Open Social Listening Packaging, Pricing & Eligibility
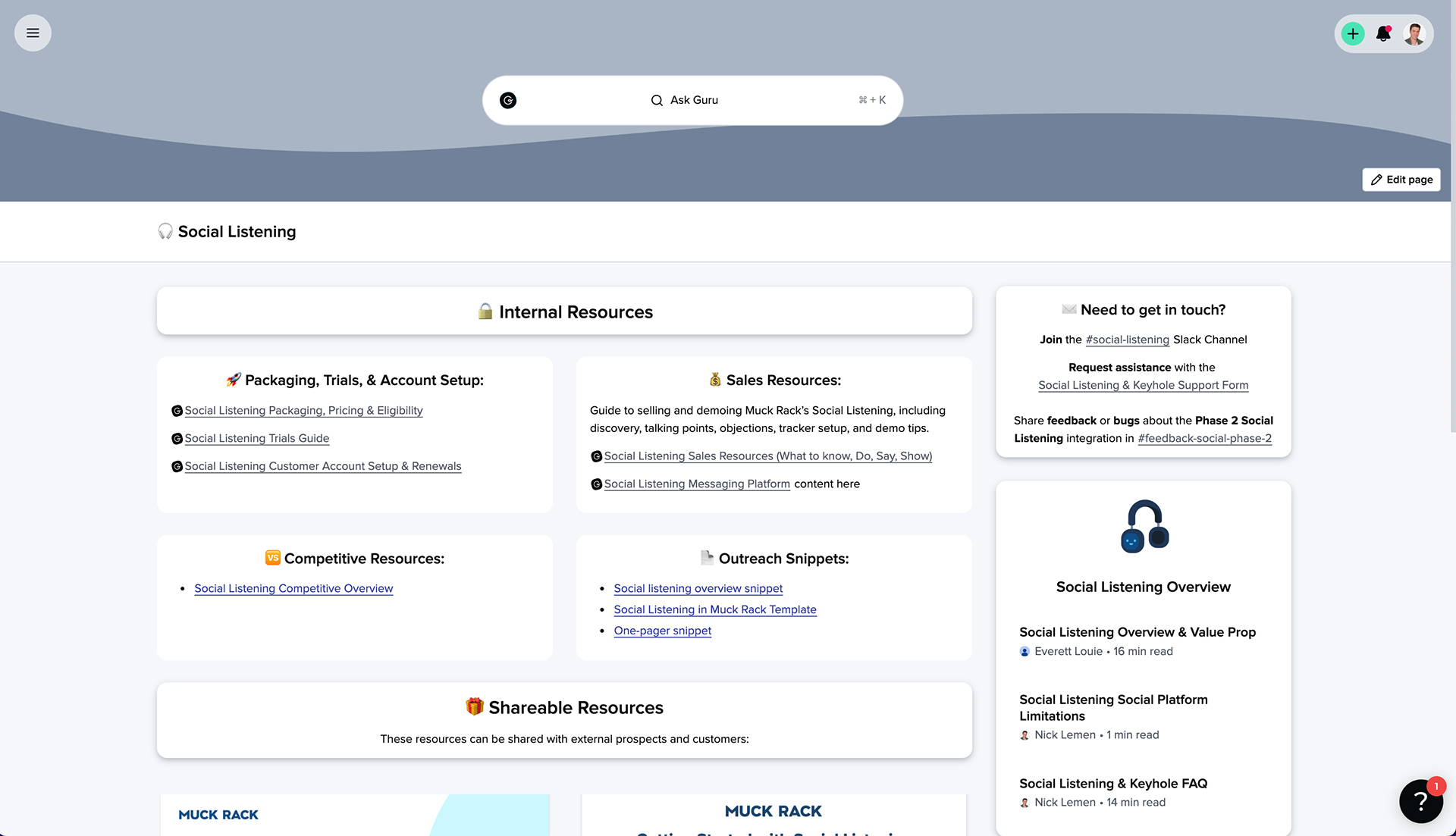The height and width of the screenshot is (836, 1456). pos(303,410)
